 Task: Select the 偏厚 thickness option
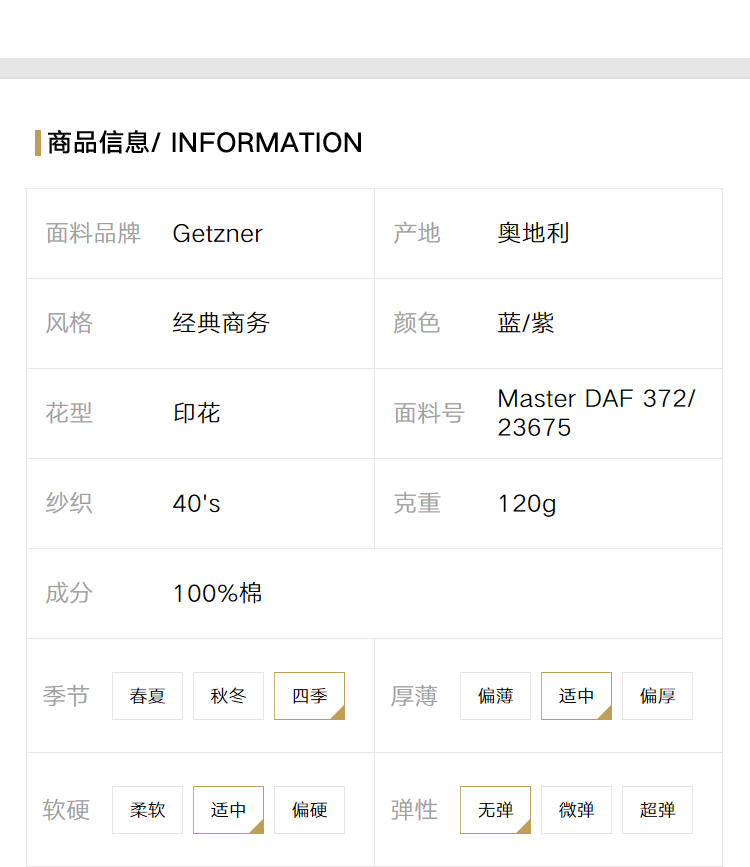click(x=658, y=696)
